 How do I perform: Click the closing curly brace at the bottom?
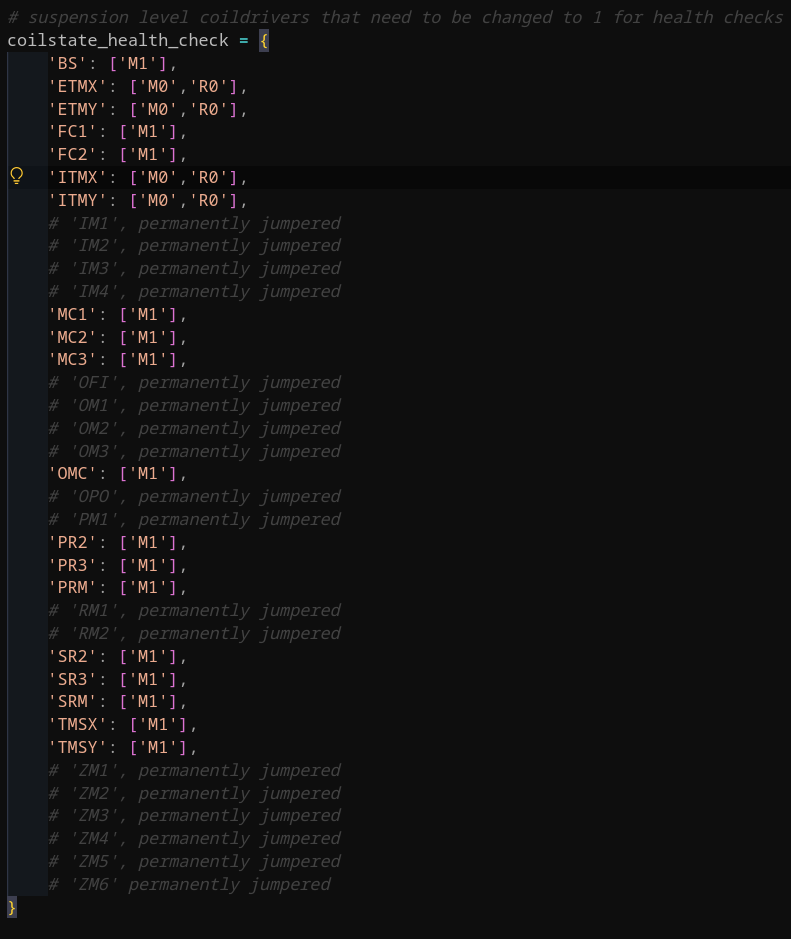12,907
